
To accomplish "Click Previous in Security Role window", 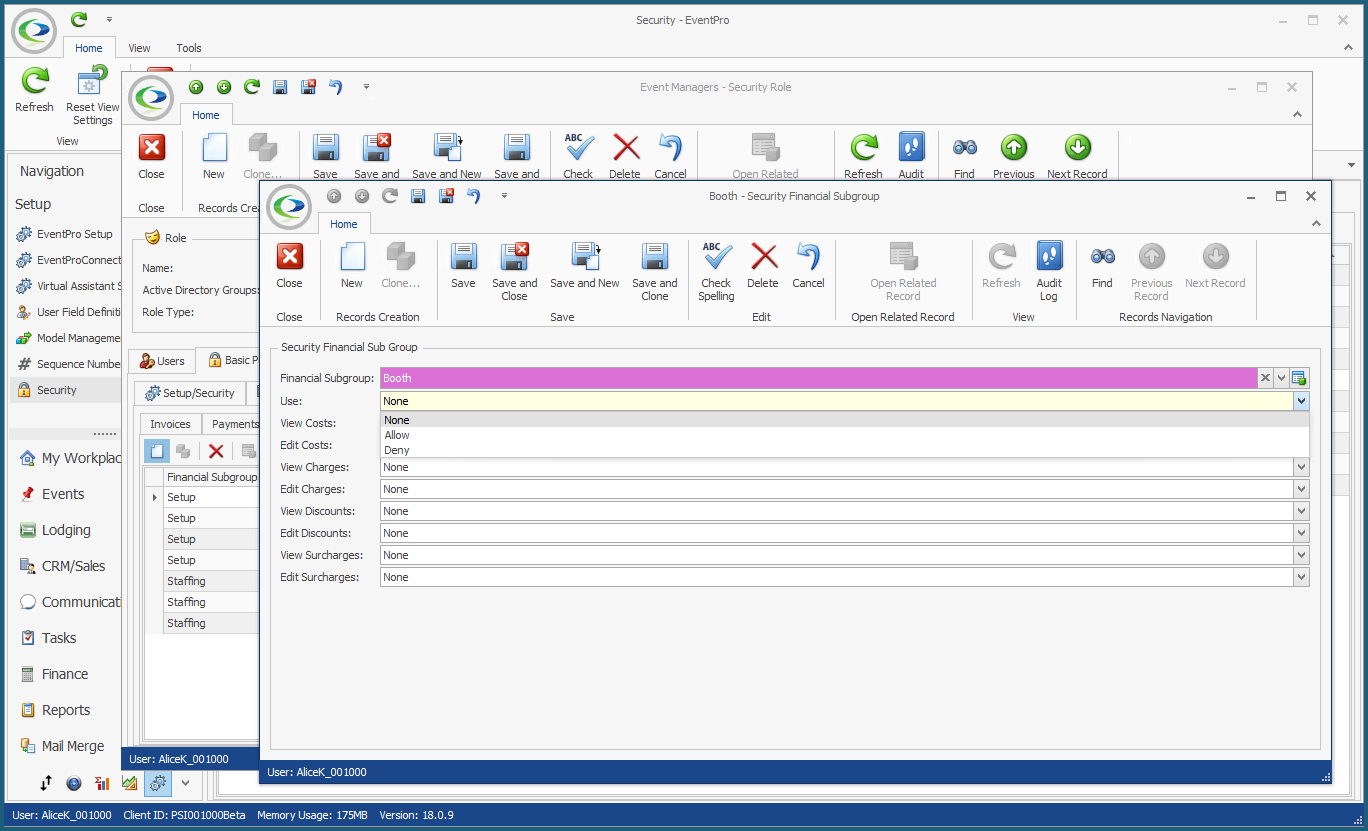I will pos(1013,157).
